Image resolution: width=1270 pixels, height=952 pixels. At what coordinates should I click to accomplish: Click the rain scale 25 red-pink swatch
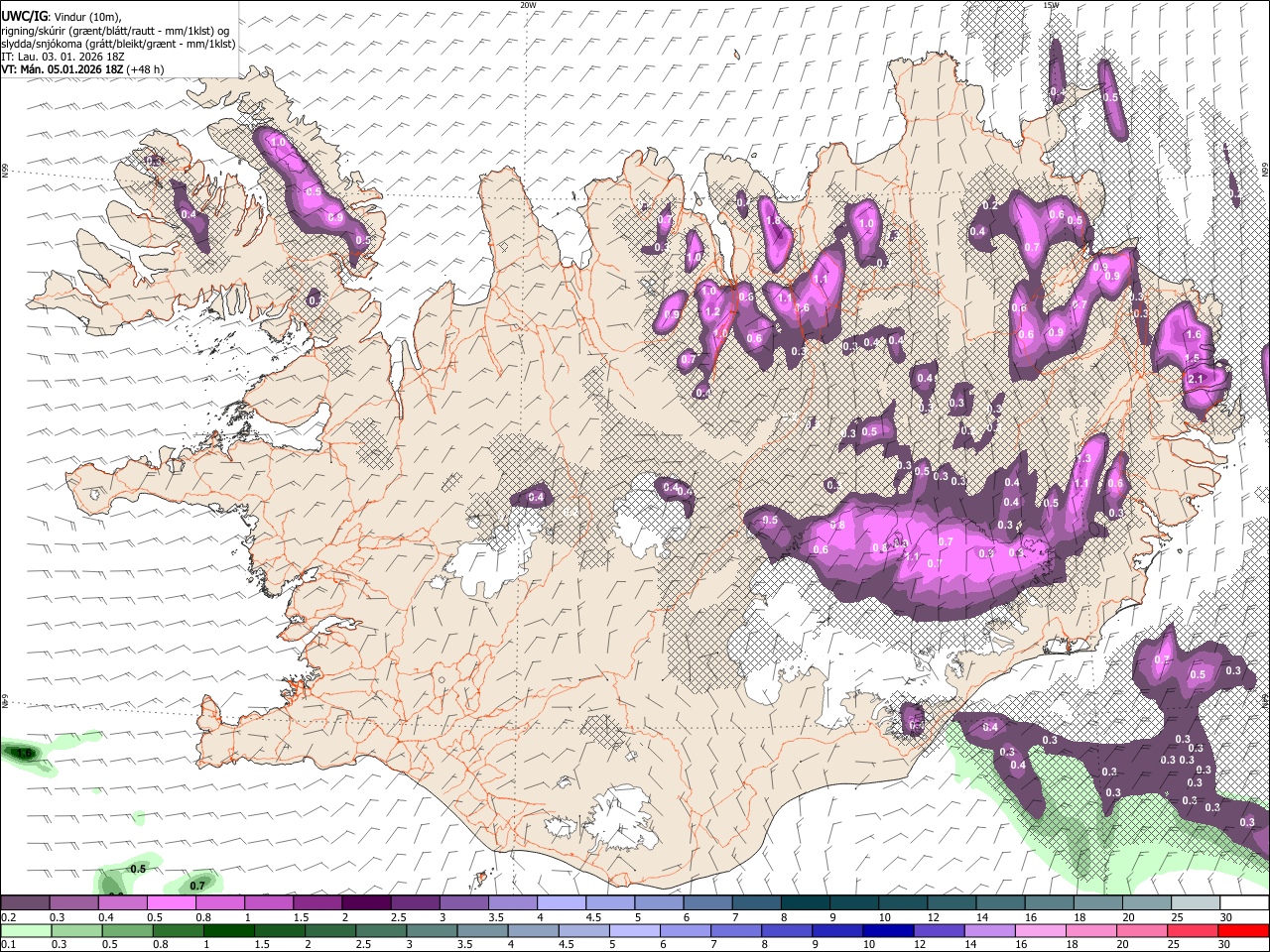(1193, 930)
